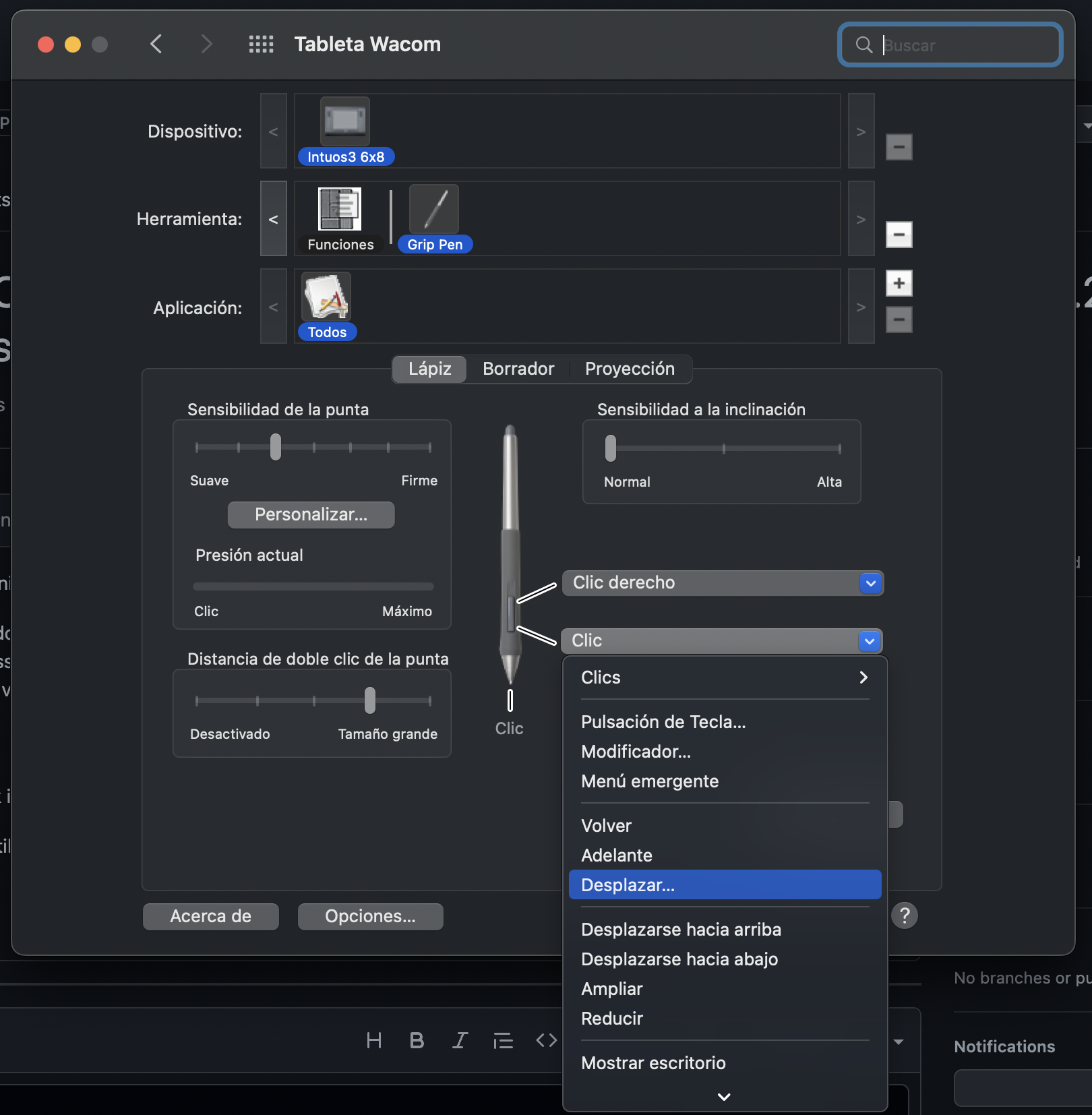Choose Adelante from menu
This screenshot has width=1092, height=1115.
pos(725,855)
